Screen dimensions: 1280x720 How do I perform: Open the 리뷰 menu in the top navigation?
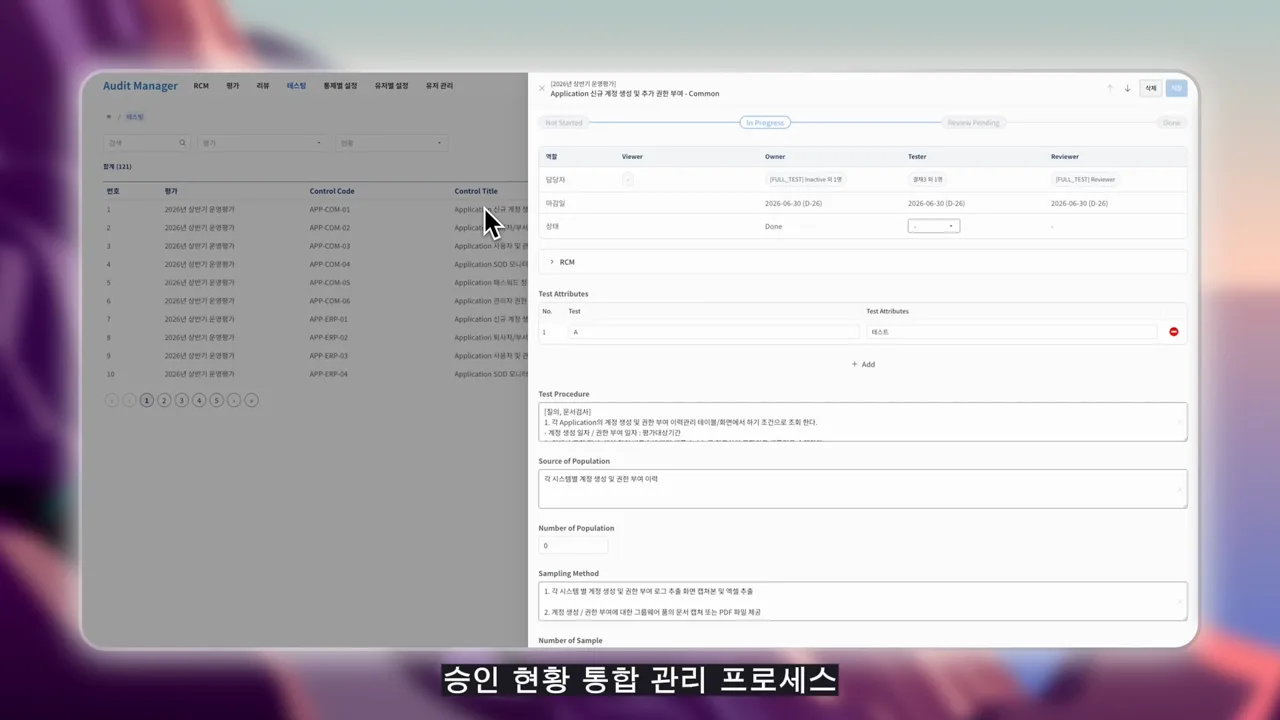point(263,86)
